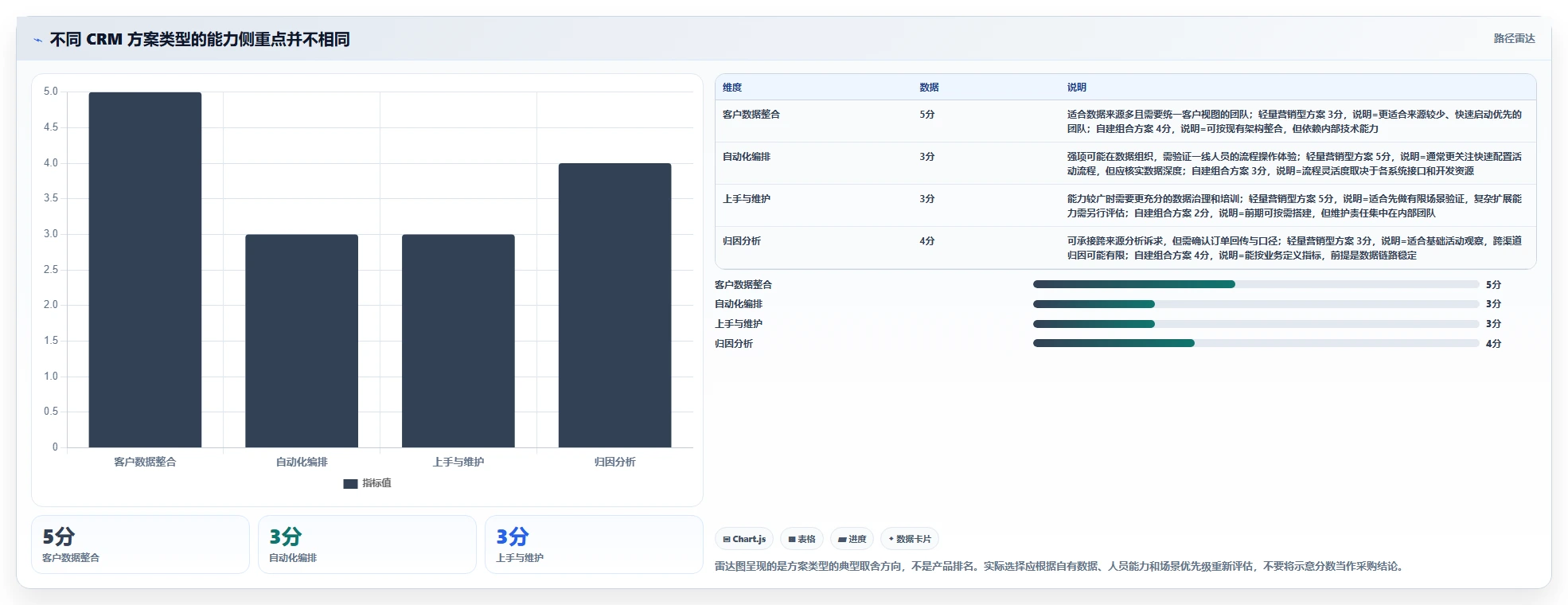Click the 归因分析 x-axis label
Viewport: 1568px width, 605px height.
pyautogui.click(x=614, y=462)
